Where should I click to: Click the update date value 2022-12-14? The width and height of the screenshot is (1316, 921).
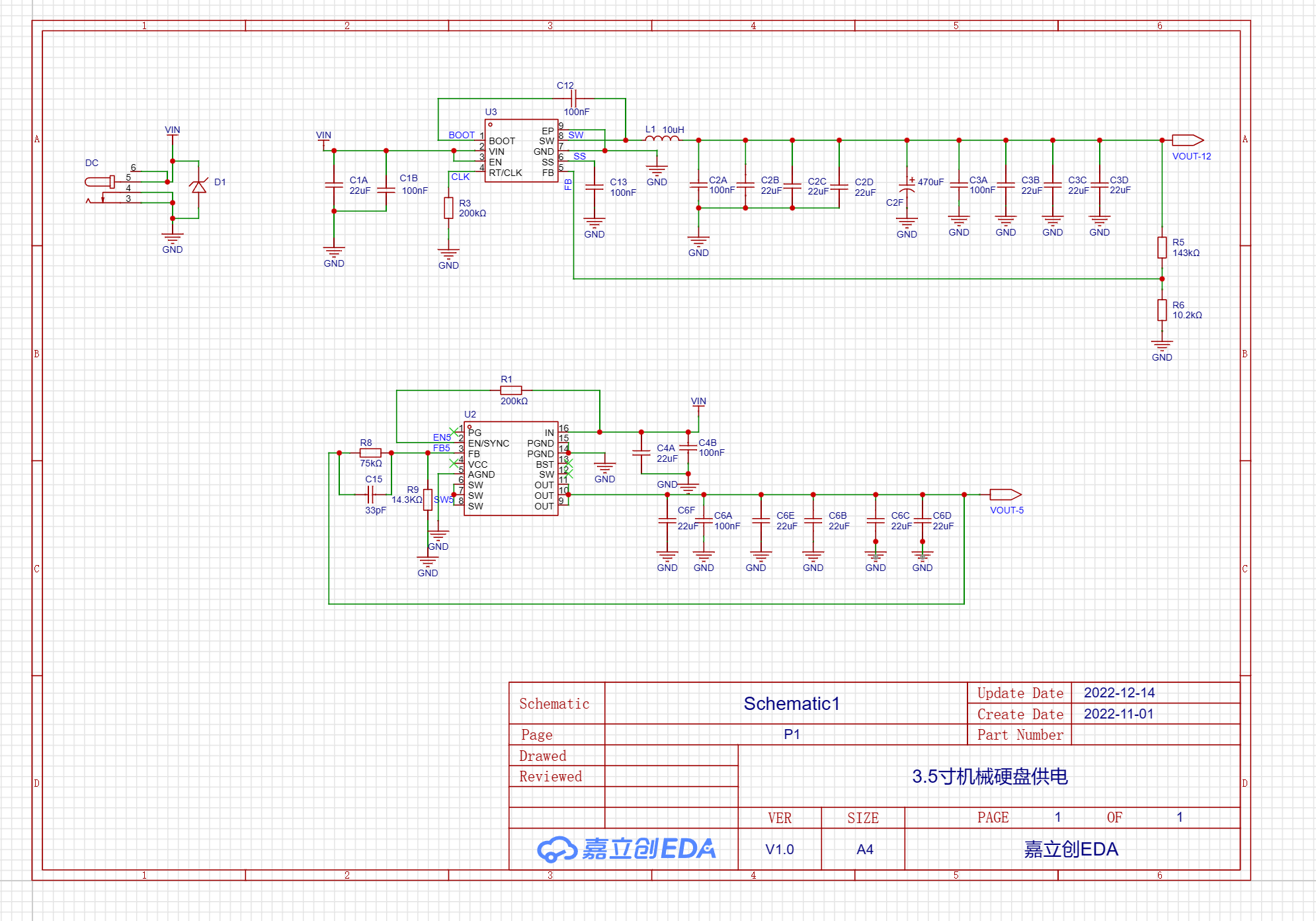[1119, 693]
